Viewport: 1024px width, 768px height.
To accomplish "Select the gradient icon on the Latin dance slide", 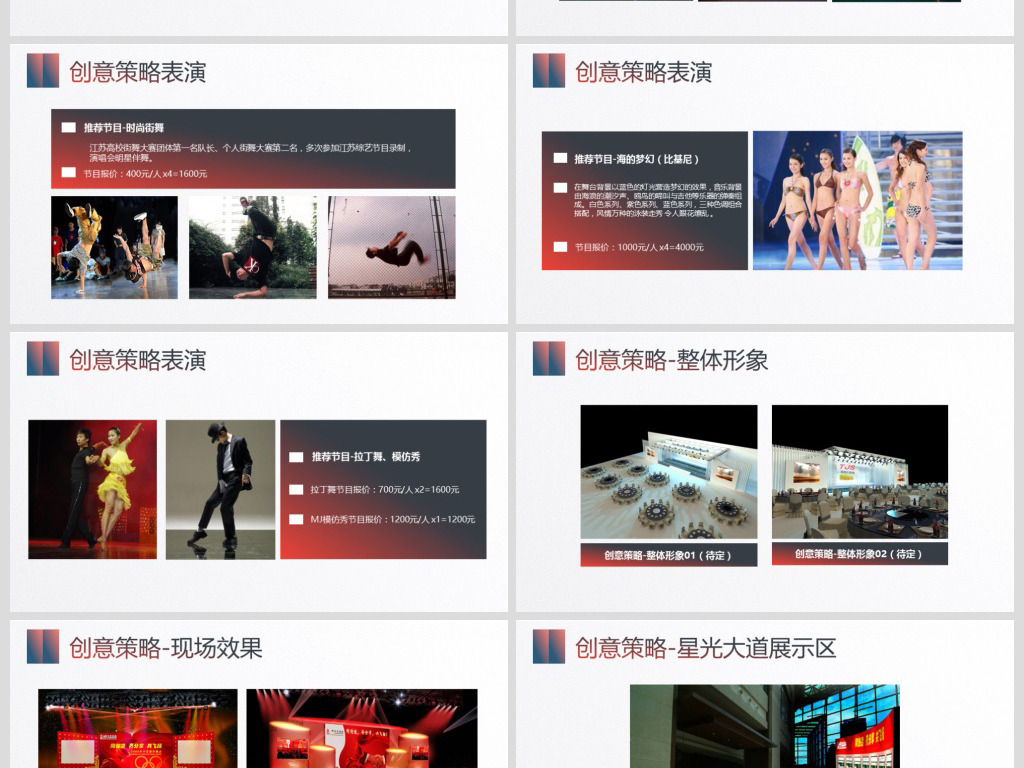I will 43,358.
